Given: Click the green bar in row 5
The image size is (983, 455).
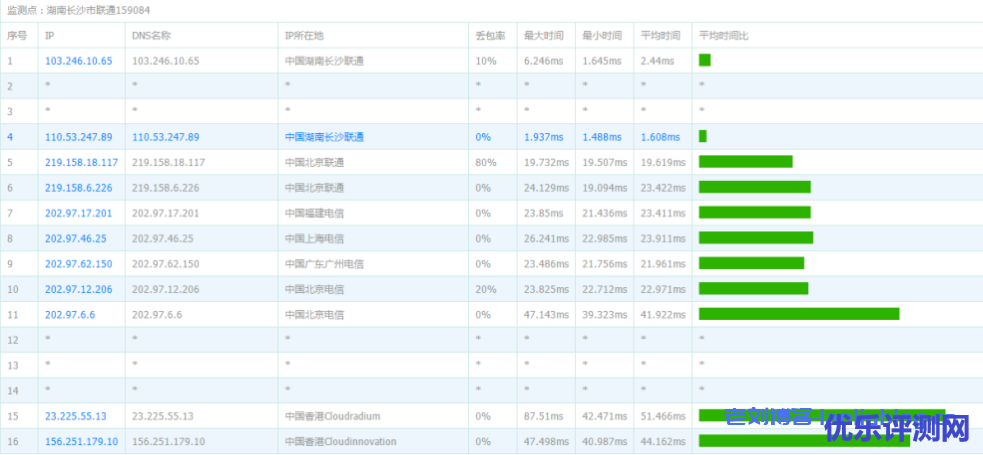Looking at the screenshot, I should point(745,162).
